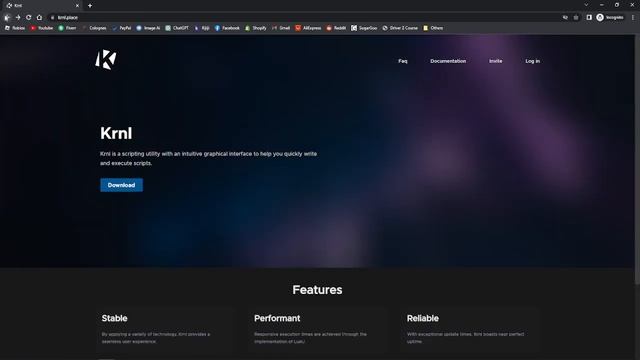
Task: Open the AliExpress bookmark
Action: pos(308,28)
